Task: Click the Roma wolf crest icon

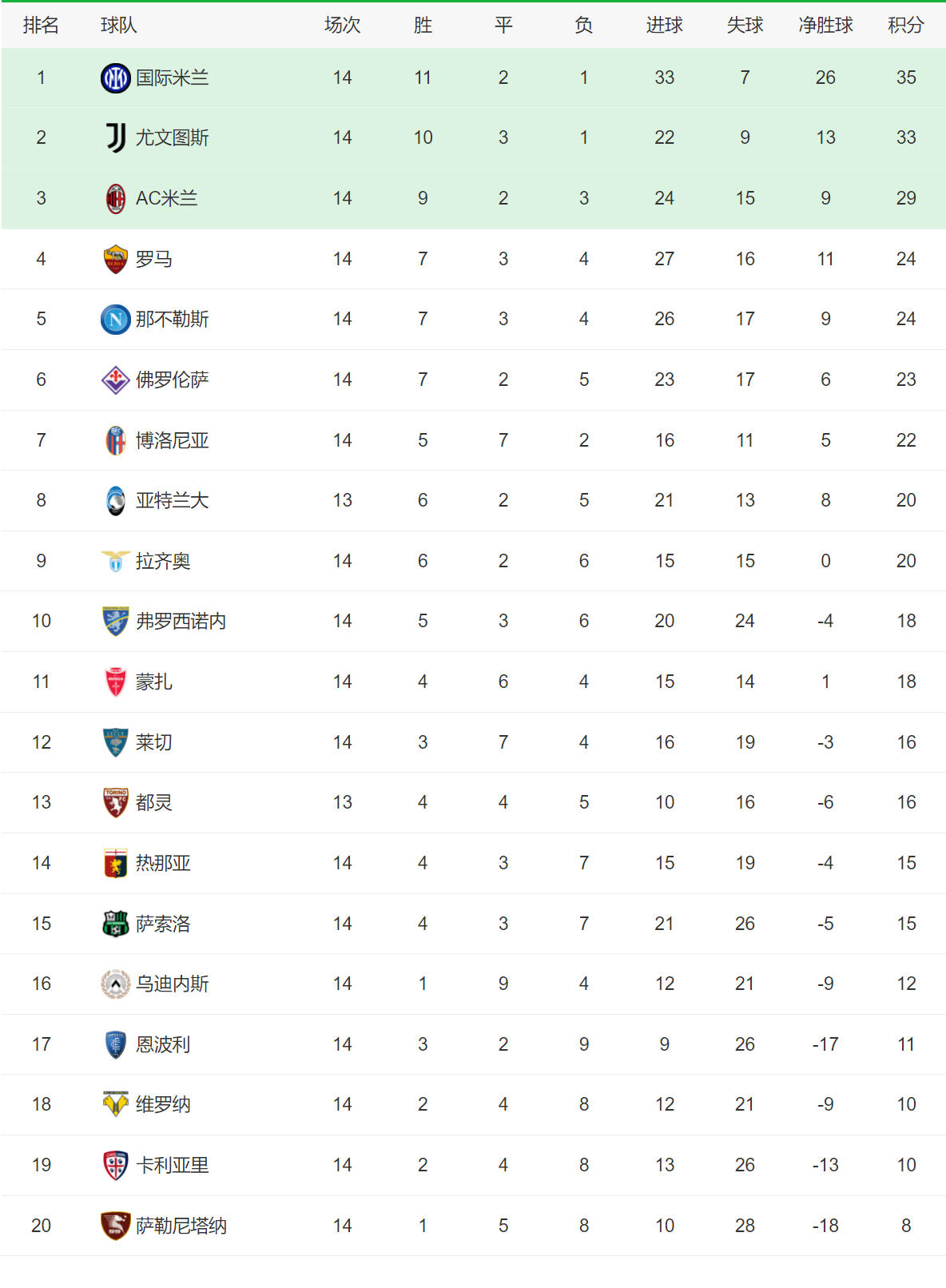Action: [116, 260]
